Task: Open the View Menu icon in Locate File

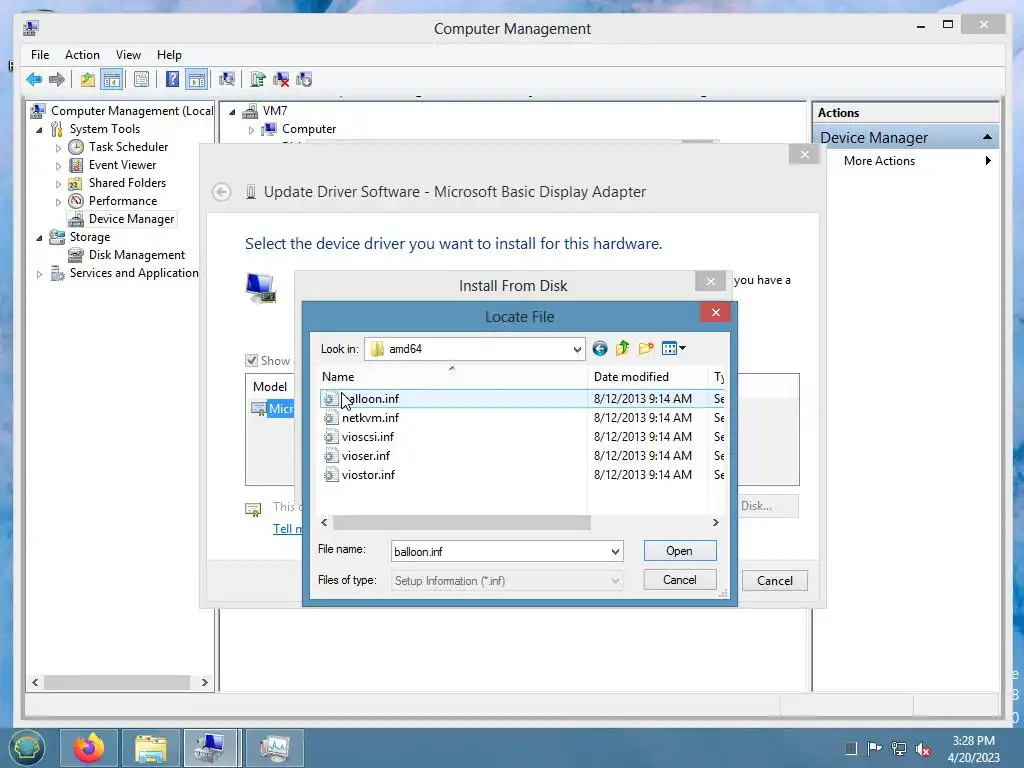Action: 673,349
